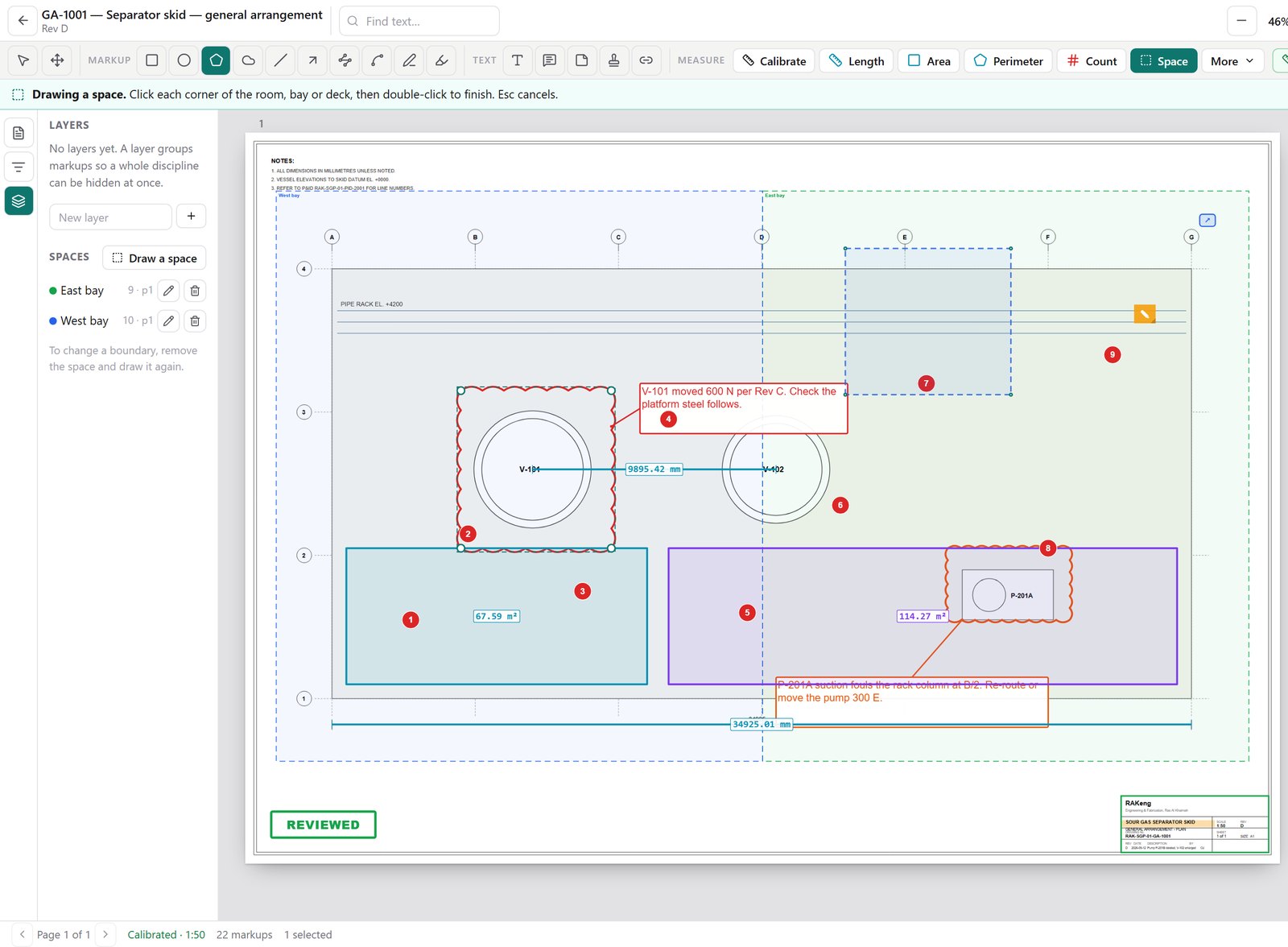Edit the West bay space
Screen dimensions: 1288x947
(x=168, y=321)
